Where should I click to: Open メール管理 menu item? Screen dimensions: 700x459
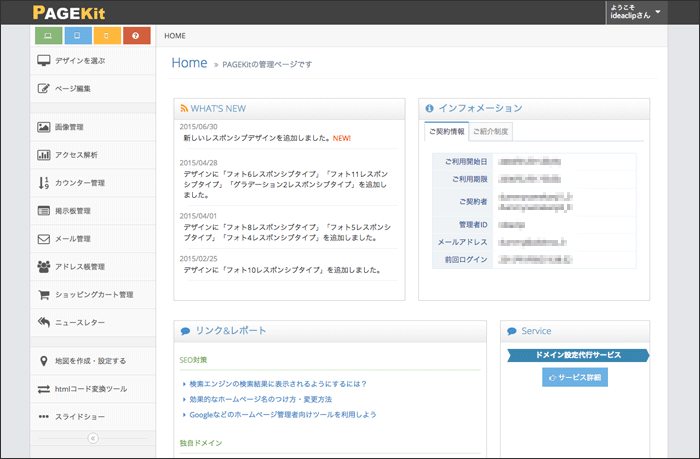click(x=93, y=239)
